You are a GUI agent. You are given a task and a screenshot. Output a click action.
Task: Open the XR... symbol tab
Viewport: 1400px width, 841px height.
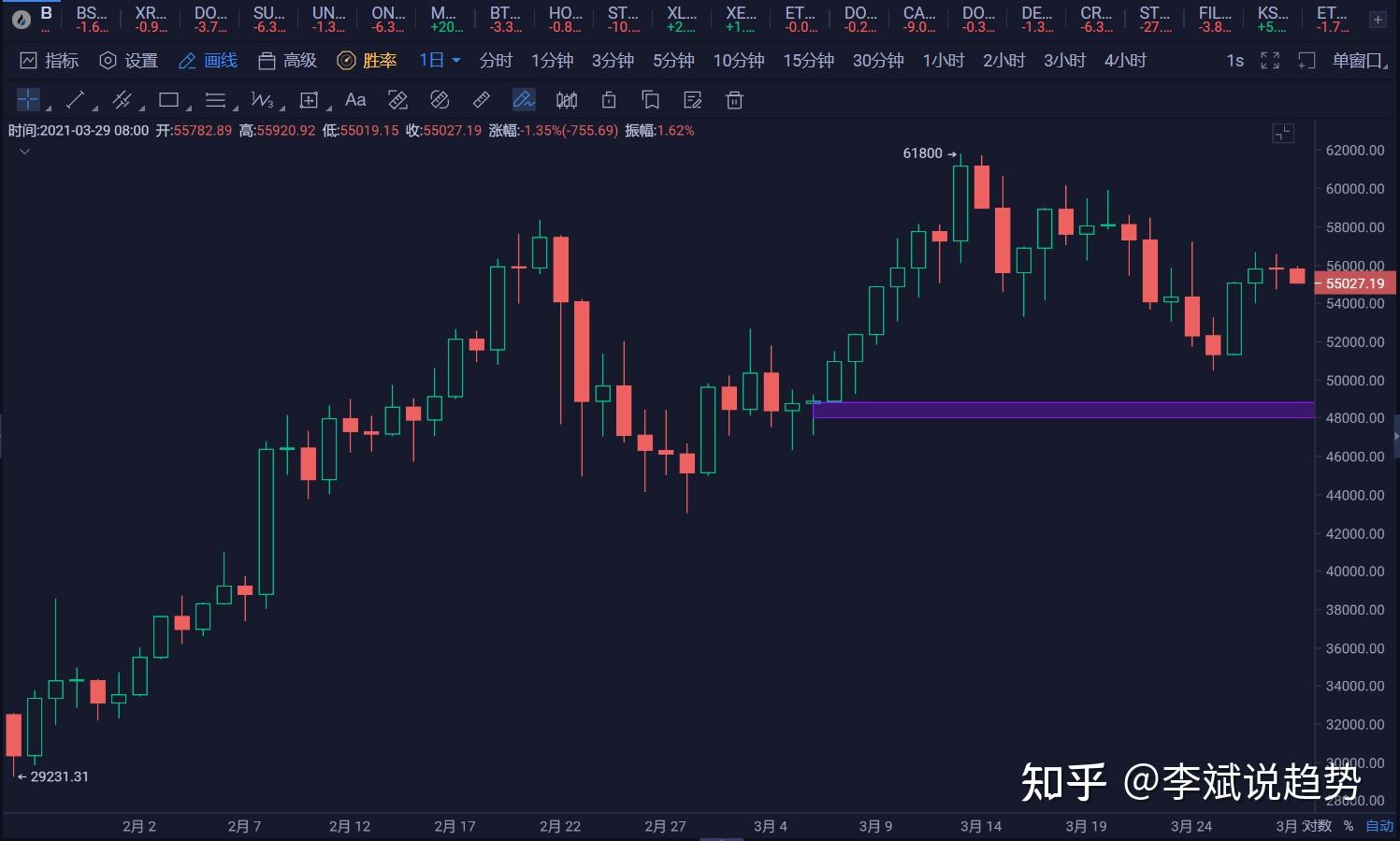click(x=151, y=19)
